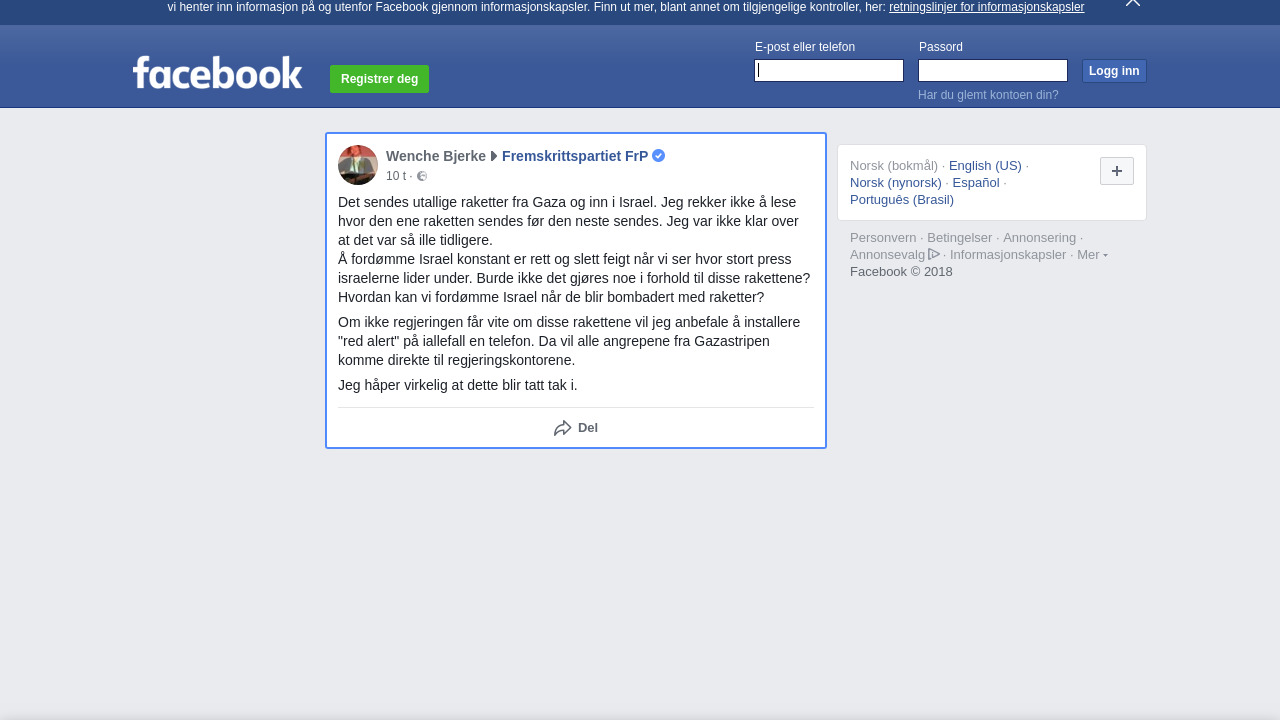Open the Fremskrittspartiet FrP page link

coord(575,156)
